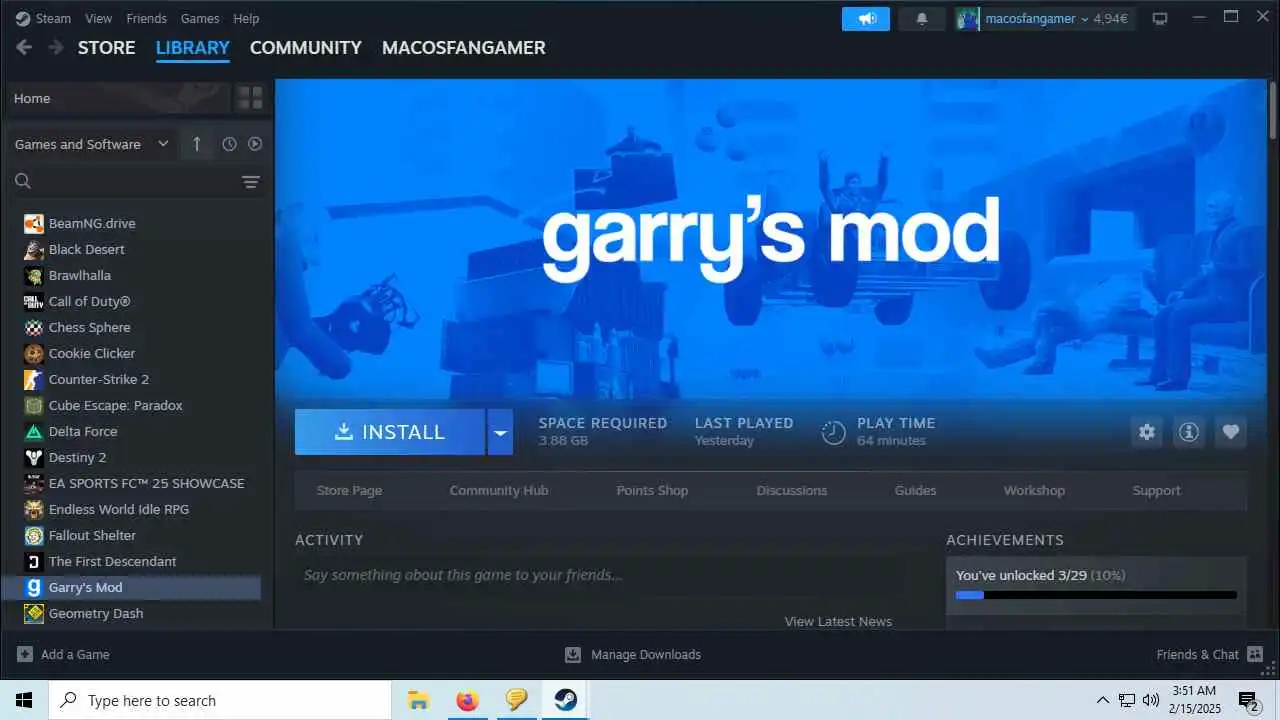Open the advanced filter options icon
This screenshot has height=720, width=1280.
click(x=251, y=181)
